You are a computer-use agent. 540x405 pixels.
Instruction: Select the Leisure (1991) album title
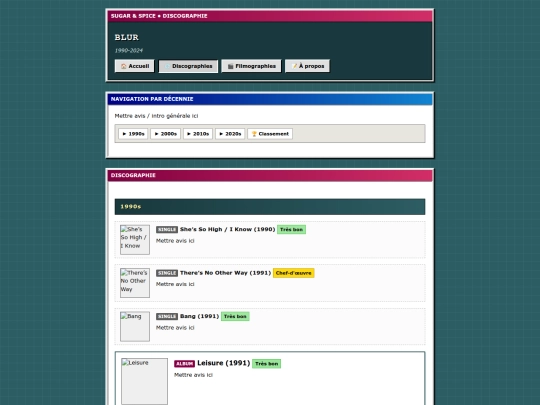[x=224, y=363]
